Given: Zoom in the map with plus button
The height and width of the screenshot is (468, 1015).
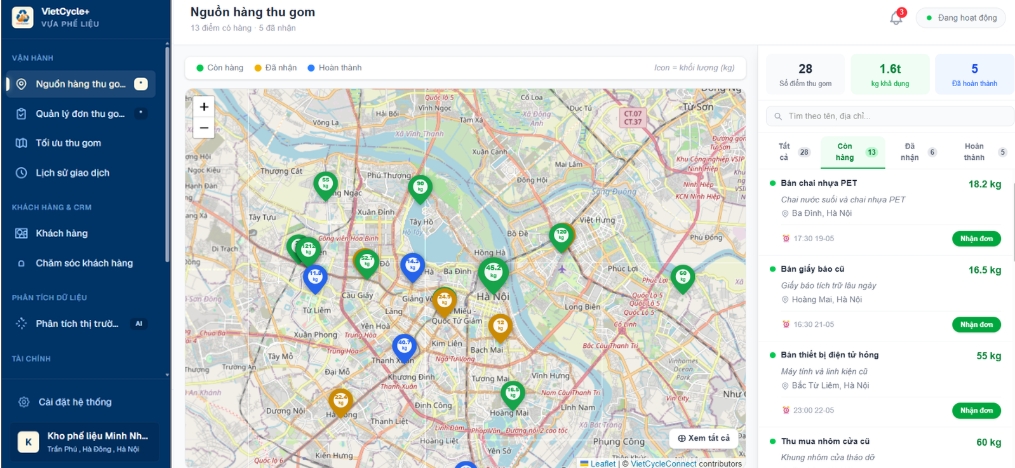Looking at the screenshot, I should (x=204, y=107).
